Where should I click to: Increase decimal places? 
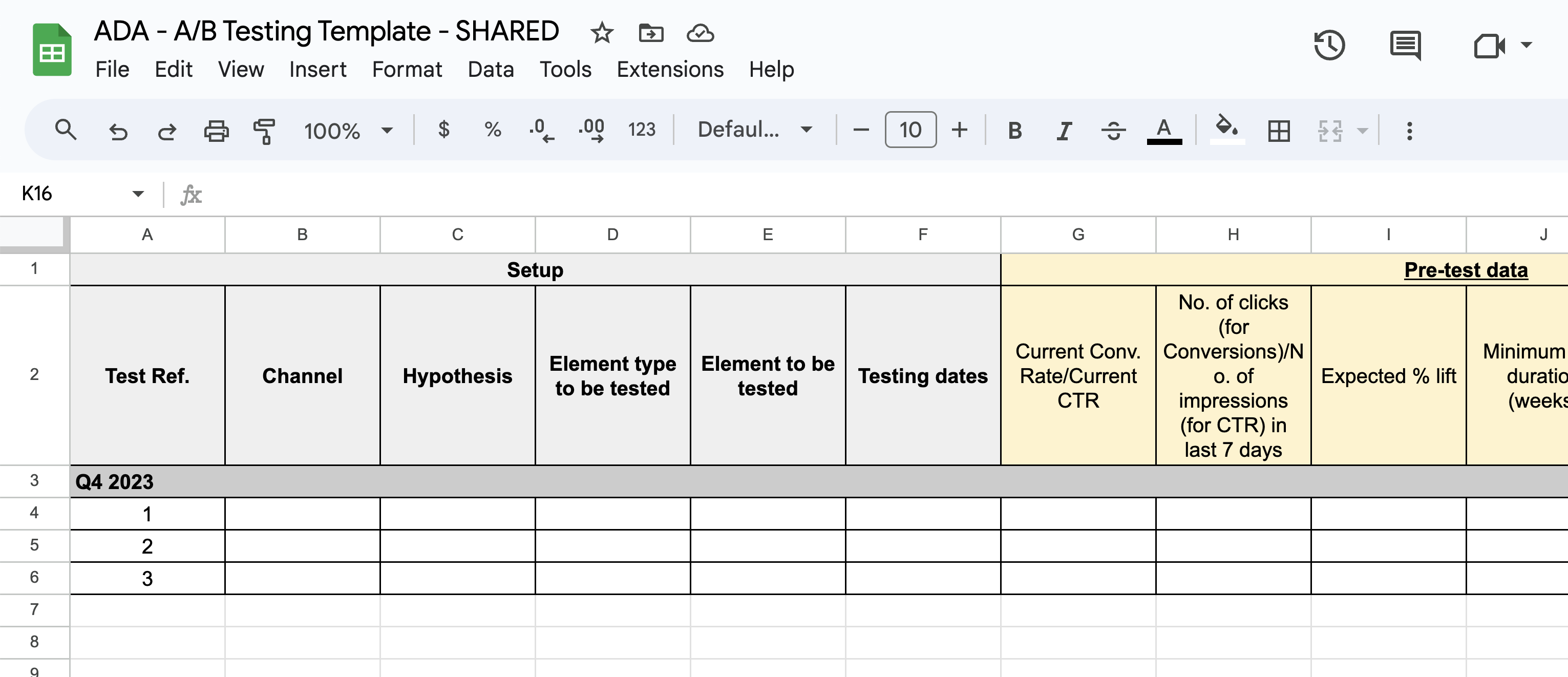point(591,130)
